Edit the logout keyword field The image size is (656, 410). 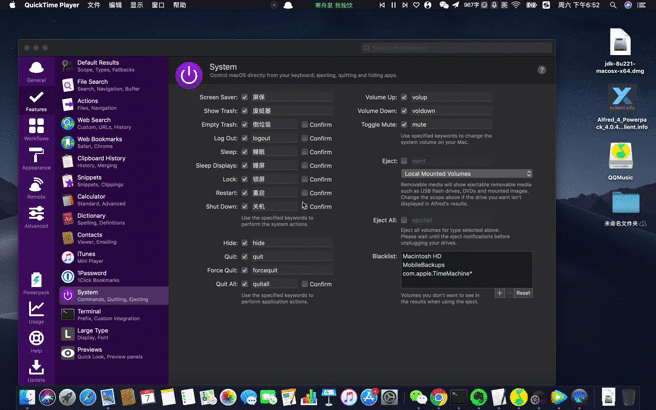(x=274, y=138)
